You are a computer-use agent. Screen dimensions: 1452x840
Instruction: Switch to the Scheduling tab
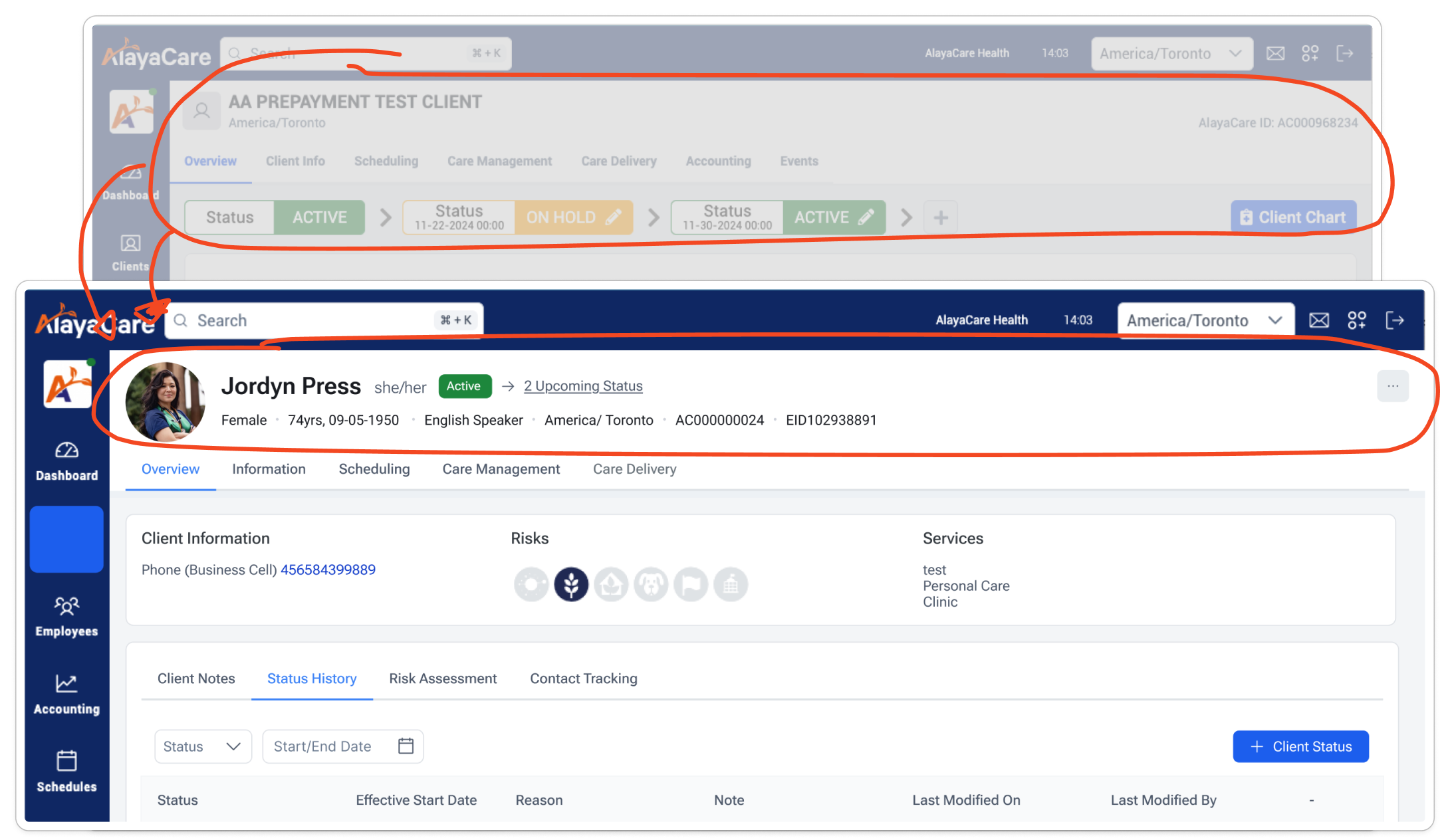pyautogui.click(x=374, y=469)
